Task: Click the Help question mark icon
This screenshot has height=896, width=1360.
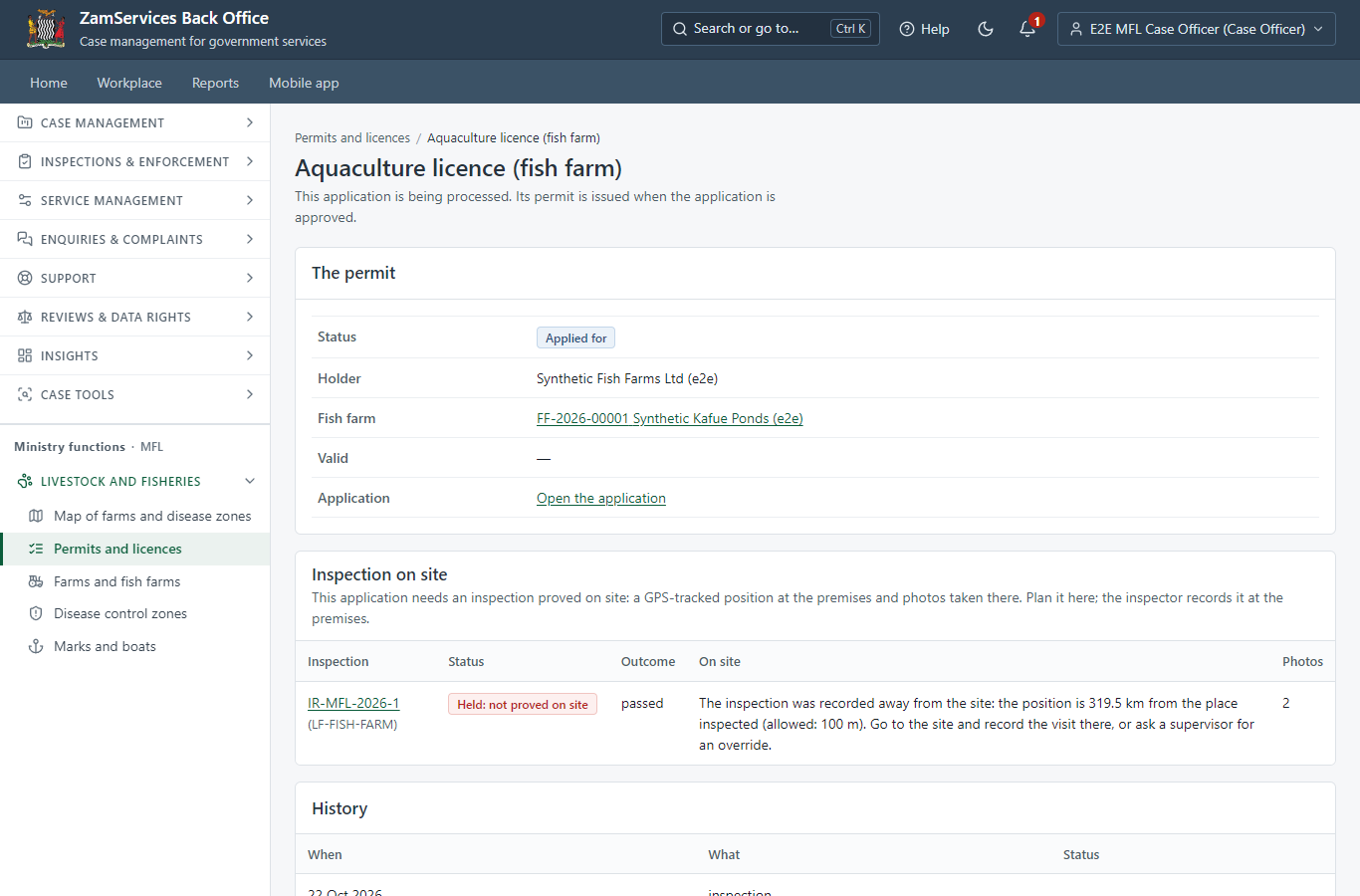Action: 907,29
